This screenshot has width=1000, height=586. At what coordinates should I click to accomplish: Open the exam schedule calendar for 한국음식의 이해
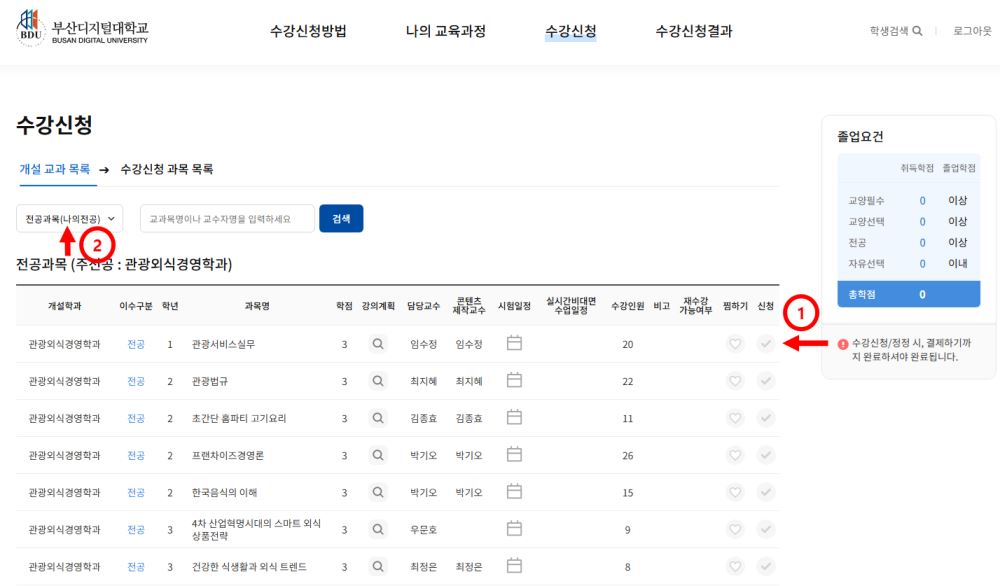click(516, 489)
